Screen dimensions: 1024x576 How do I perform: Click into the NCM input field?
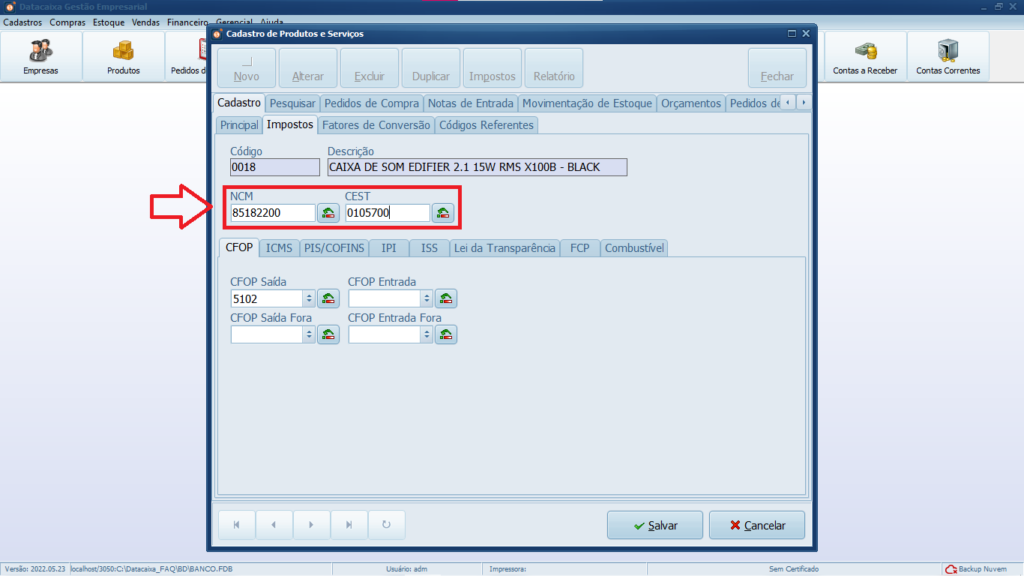(272, 213)
